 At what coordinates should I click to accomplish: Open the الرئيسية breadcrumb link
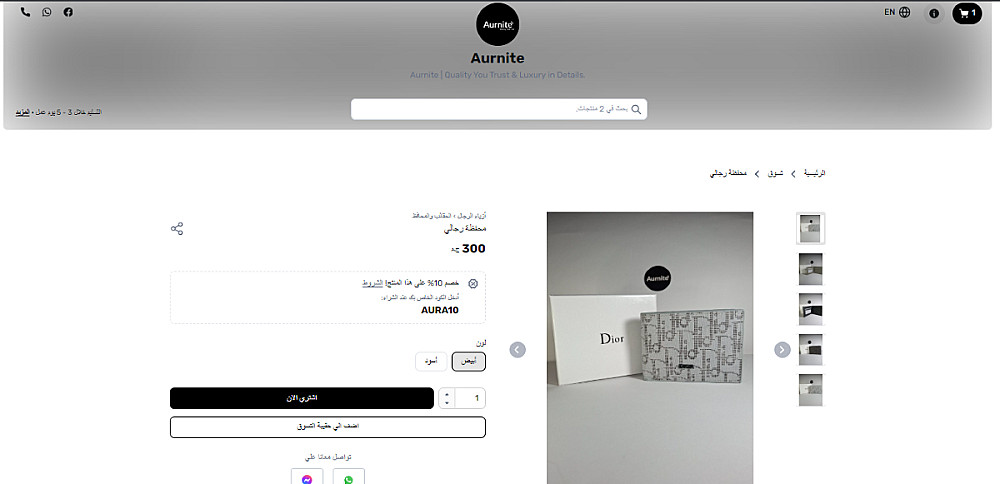click(814, 173)
